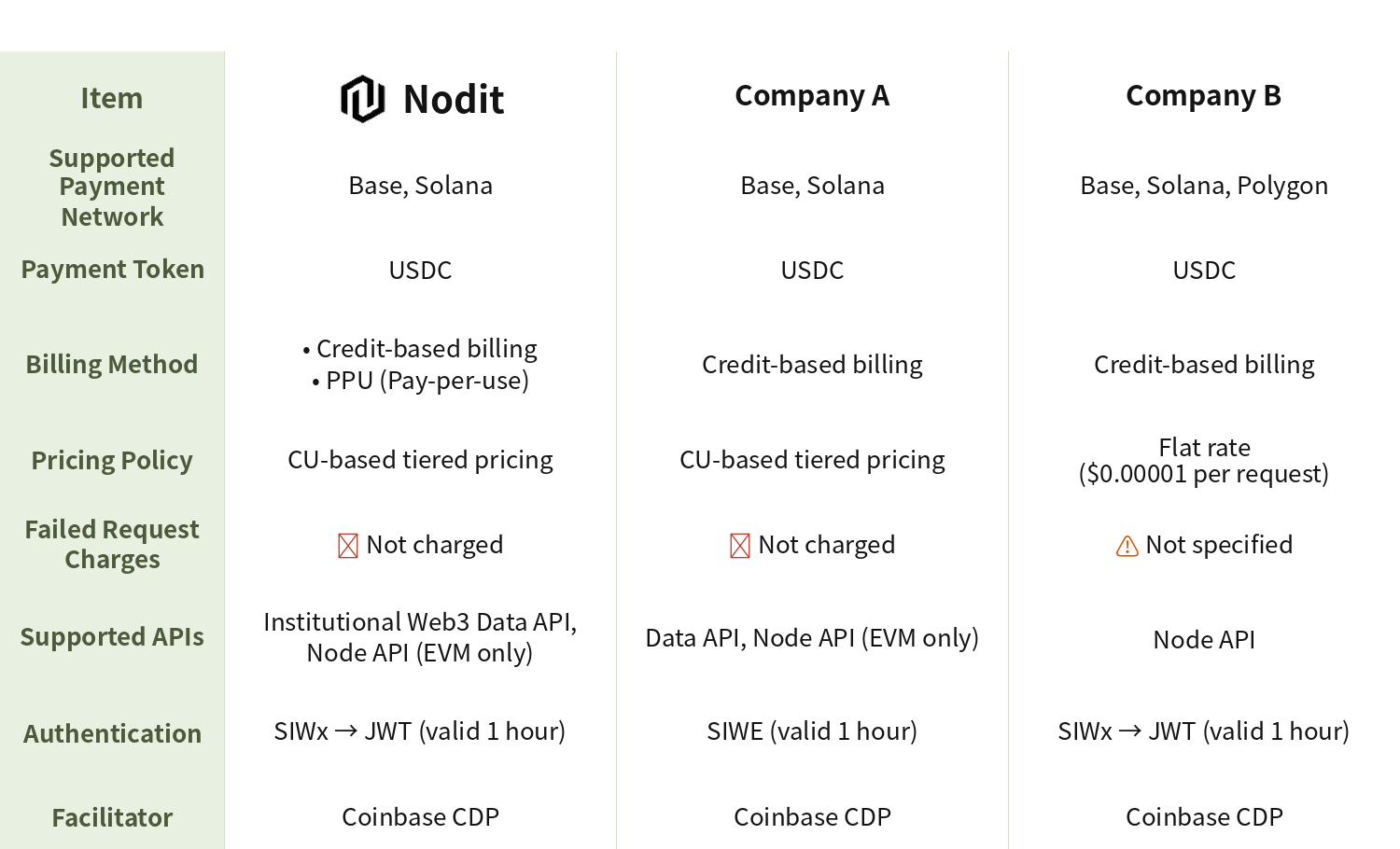Click the warning triangle beside Not specified
This screenshot has height=849, width=1400.
click(1127, 546)
